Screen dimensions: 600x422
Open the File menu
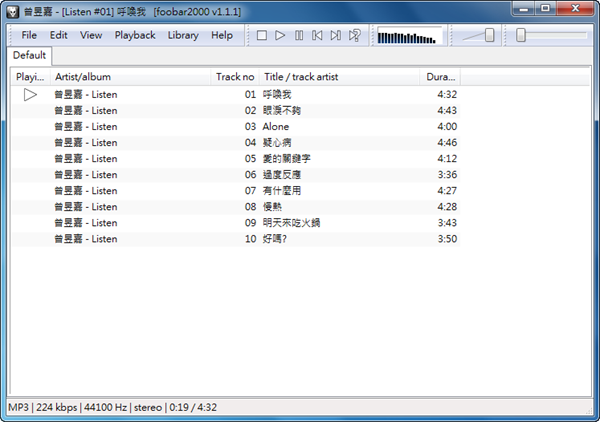pos(29,35)
